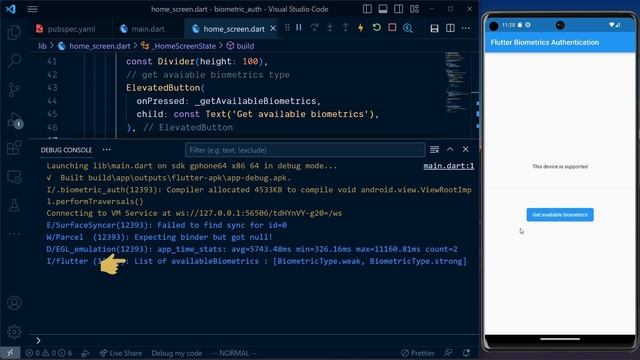Open the remote window indicator
The height and width of the screenshot is (360, 640).
pos(10,353)
